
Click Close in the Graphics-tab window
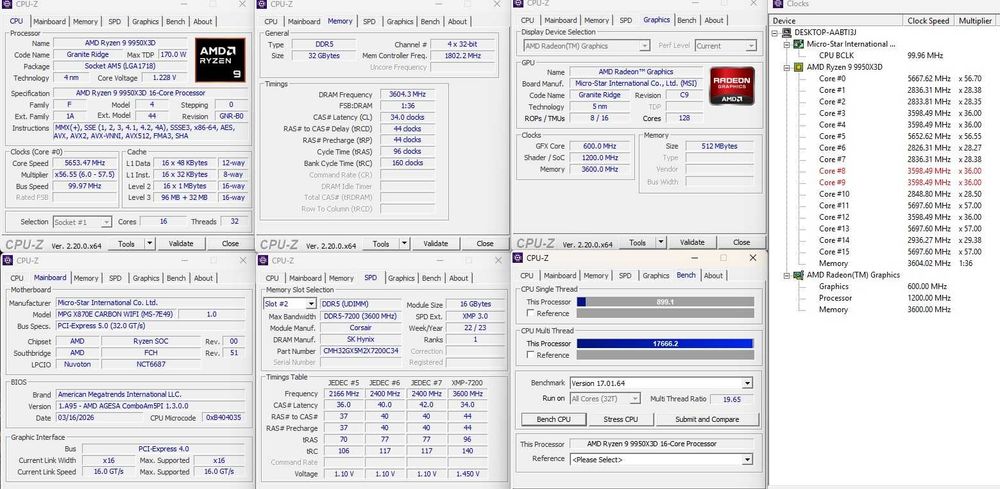pos(742,242)
